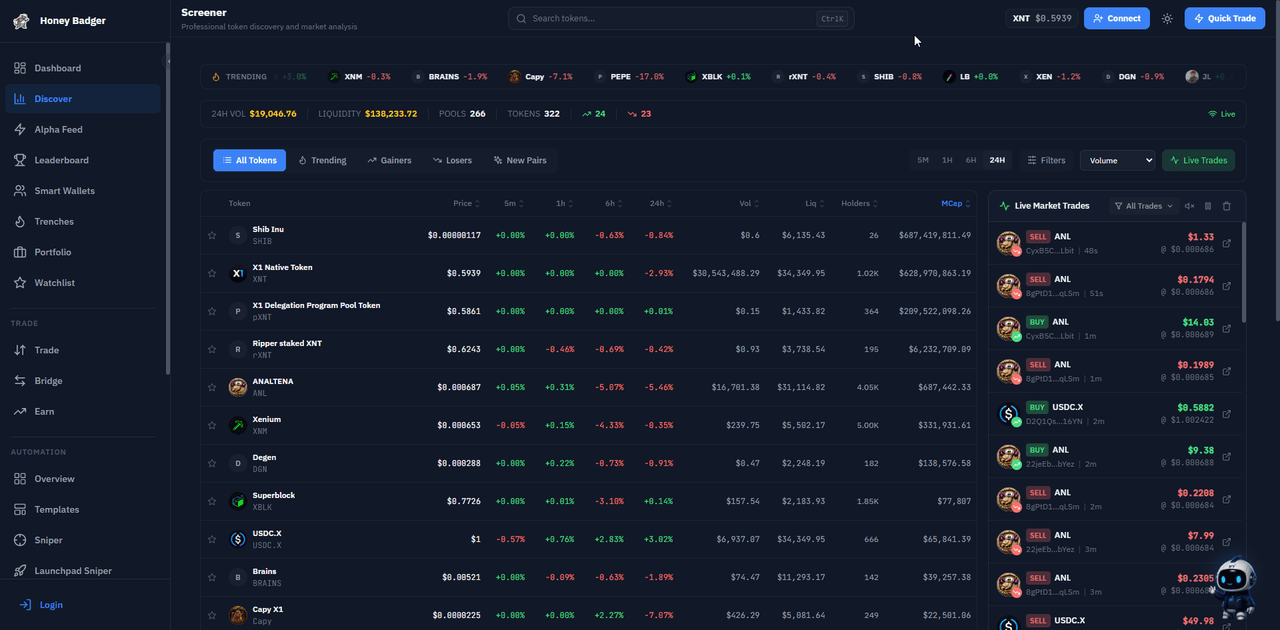Click the Quick Trade button

click(1224, 18)
